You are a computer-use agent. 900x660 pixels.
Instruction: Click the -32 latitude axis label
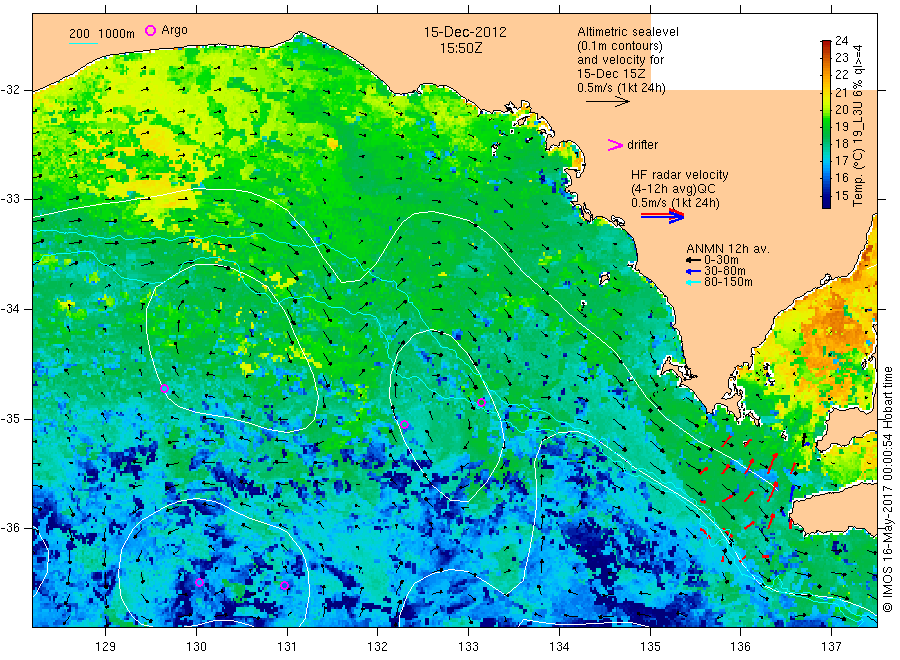coord(10,90)
